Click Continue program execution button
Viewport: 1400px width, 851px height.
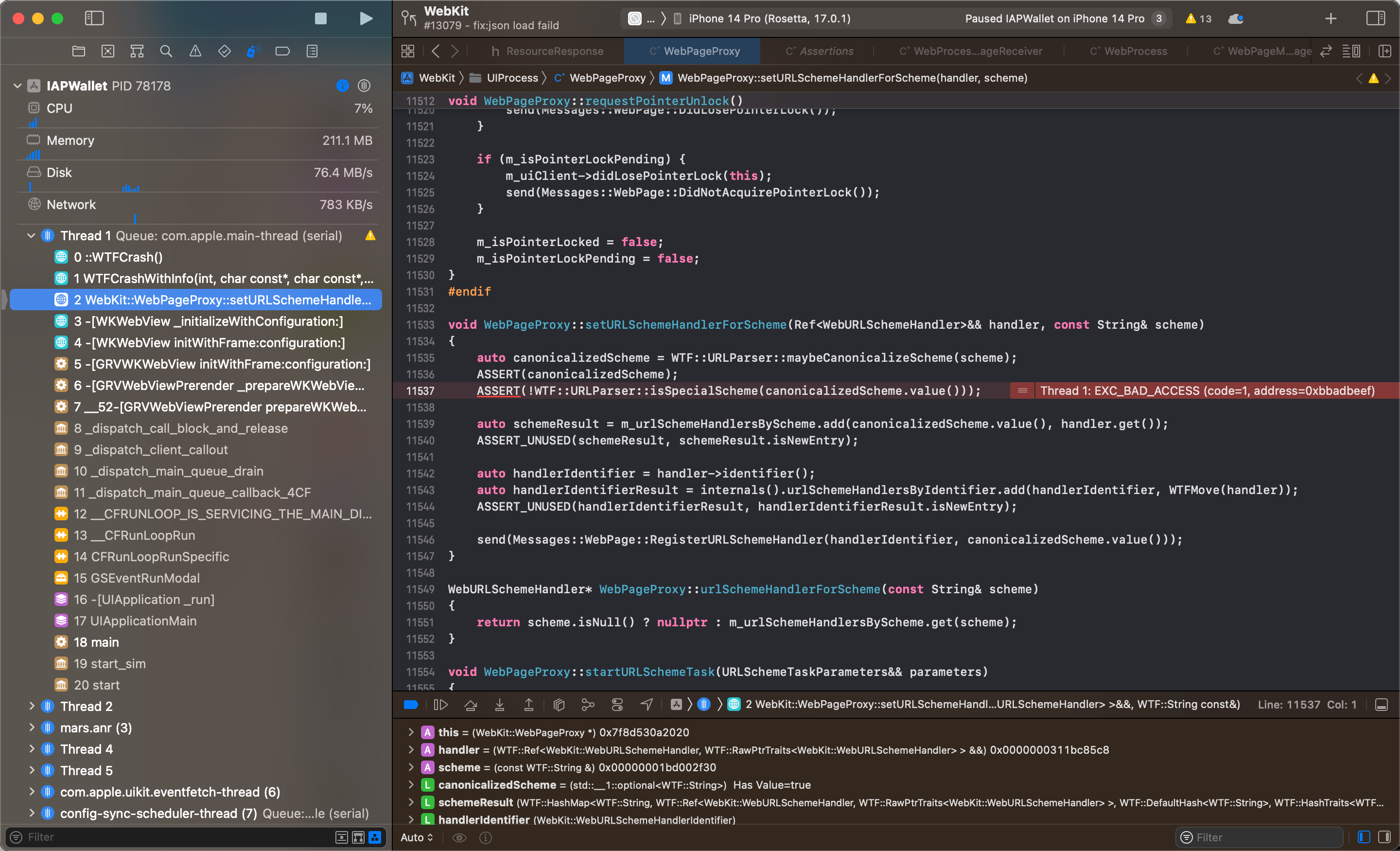coord(440,704)
